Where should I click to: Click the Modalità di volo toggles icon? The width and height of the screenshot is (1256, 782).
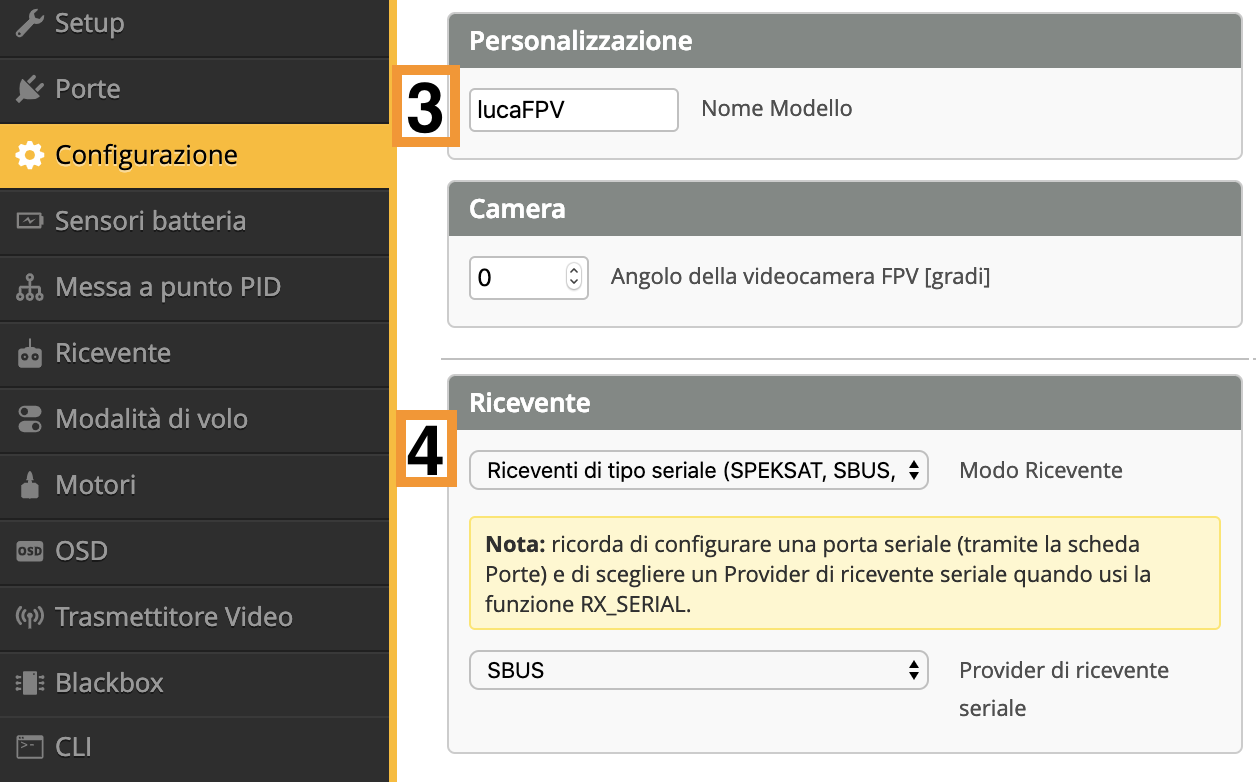pos(30,419)
